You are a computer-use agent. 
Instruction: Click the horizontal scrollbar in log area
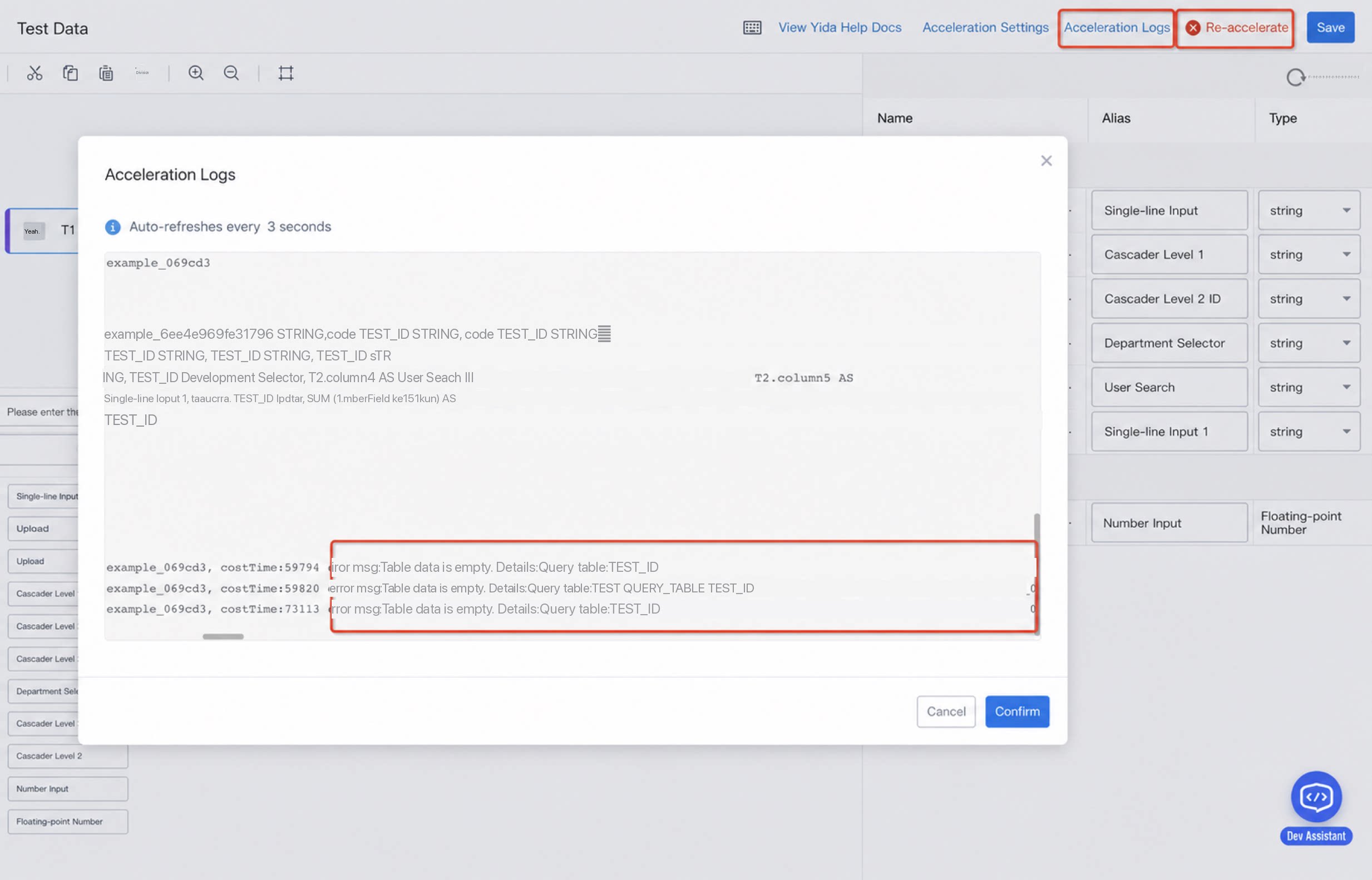click(223, 636)
